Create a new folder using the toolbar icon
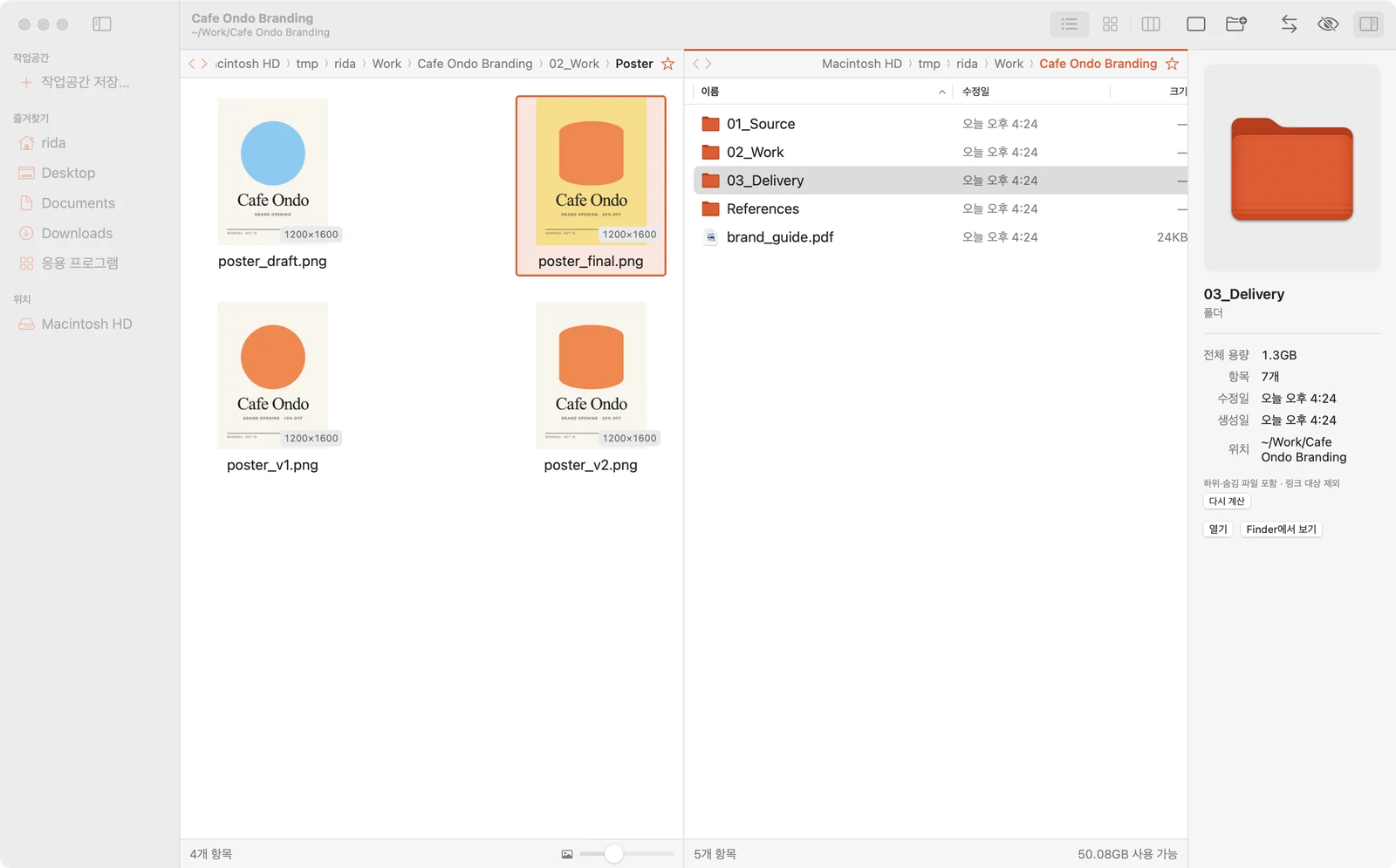 pos(1236,24)
